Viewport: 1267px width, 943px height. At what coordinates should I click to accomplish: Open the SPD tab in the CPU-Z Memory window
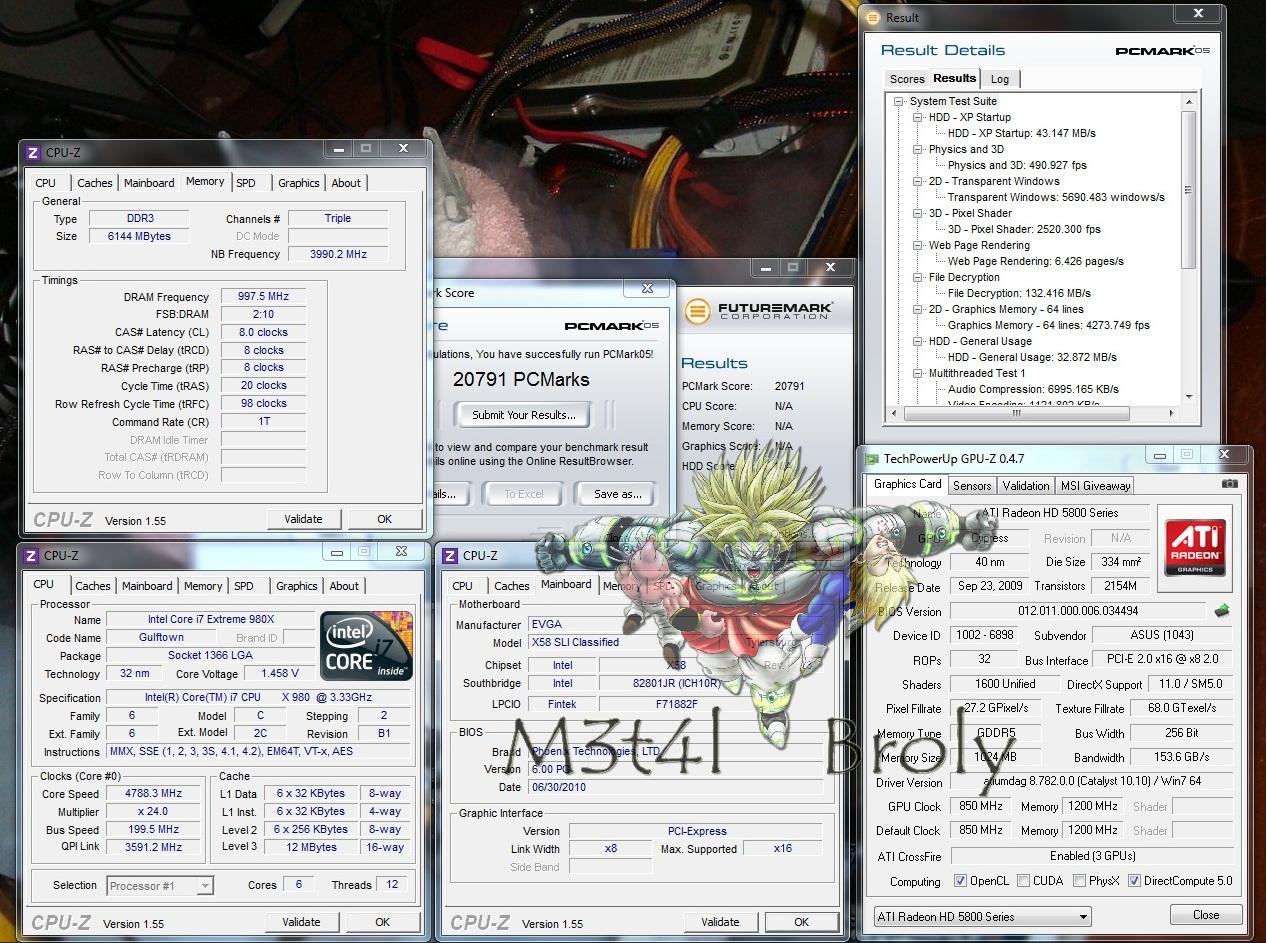pyautogui.click(x=245, y=183)
